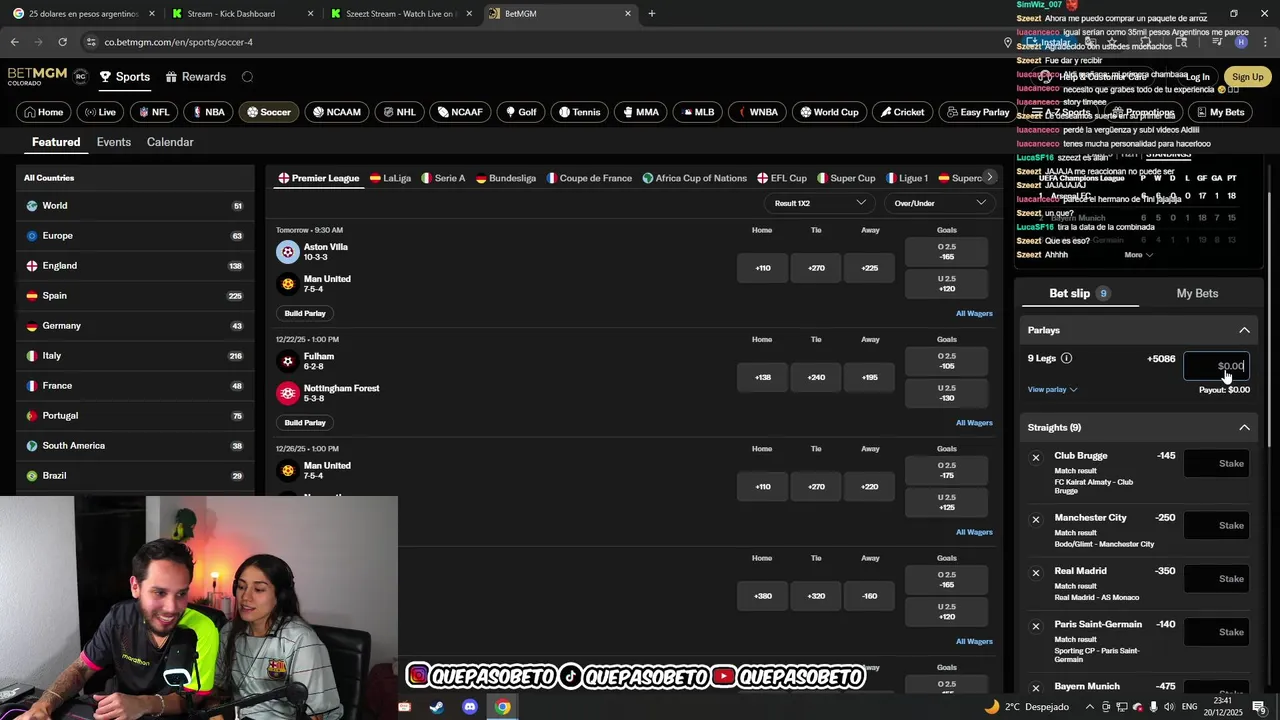Open the Live betting section
Image resolution: width=1280 pixels, height=720 pixels.
click(x=100, y=112)
